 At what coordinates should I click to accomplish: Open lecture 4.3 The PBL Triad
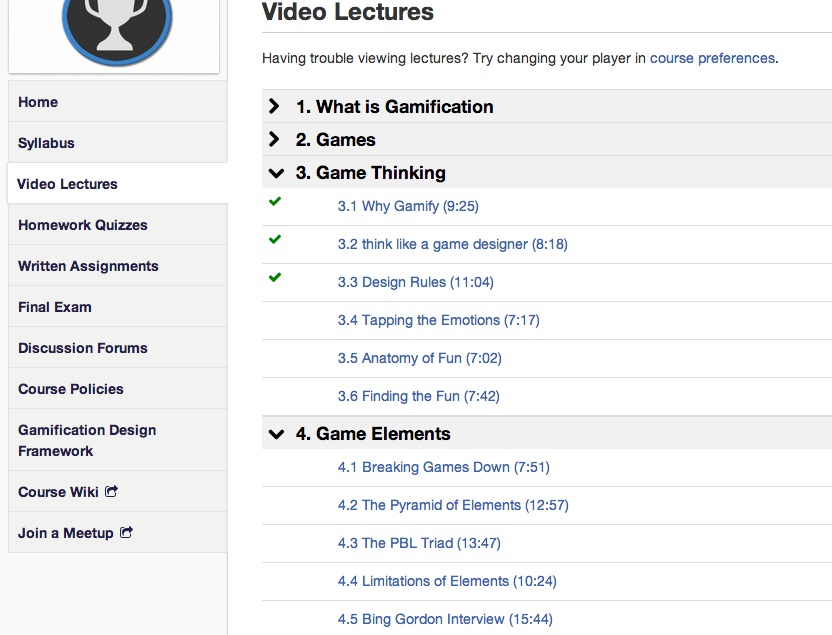(x=419, y=543)
